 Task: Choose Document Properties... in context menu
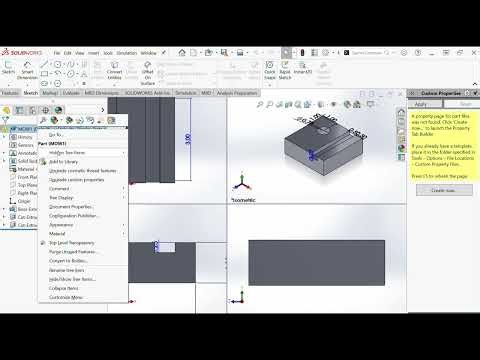tap(83, 207)
